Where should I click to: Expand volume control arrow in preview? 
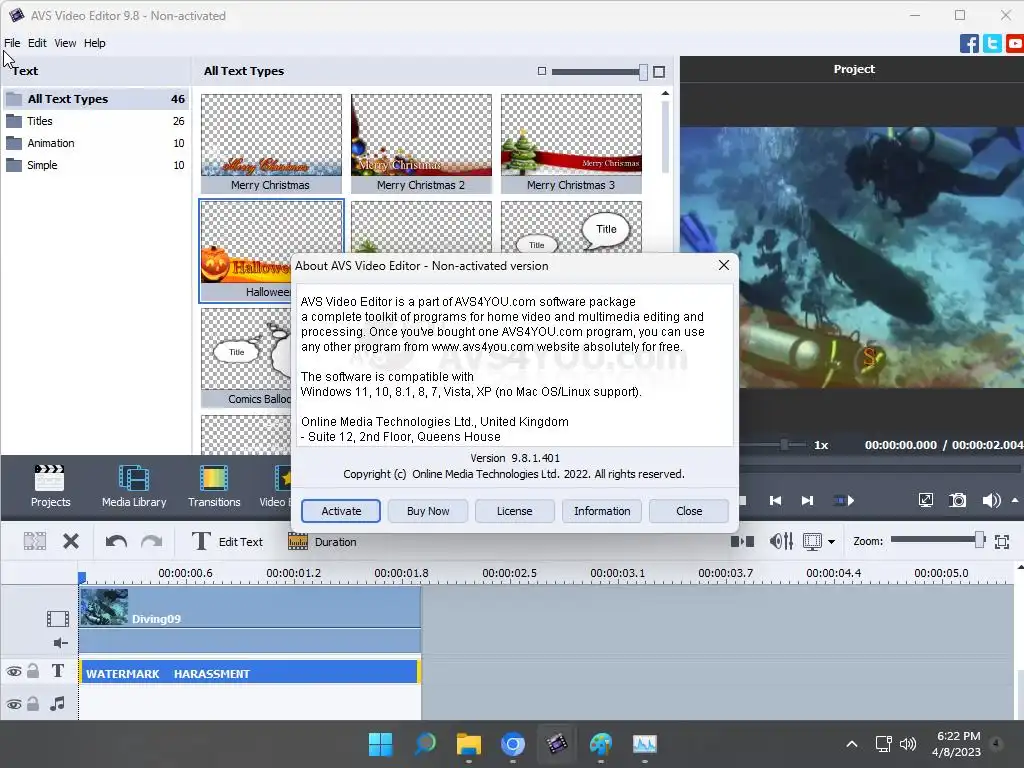(1015, 500)
